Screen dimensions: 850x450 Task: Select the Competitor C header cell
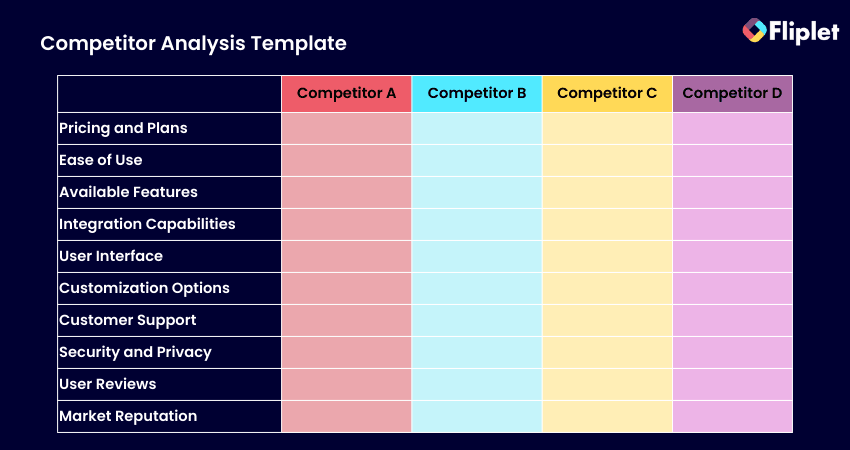pos(607,94)
